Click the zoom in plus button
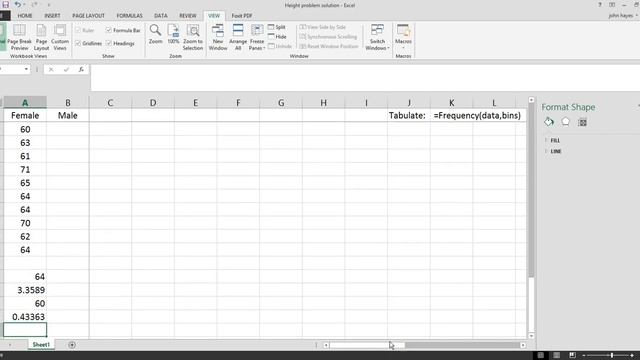Viewport: 640px width, 360px height. [x=632, y=356]
